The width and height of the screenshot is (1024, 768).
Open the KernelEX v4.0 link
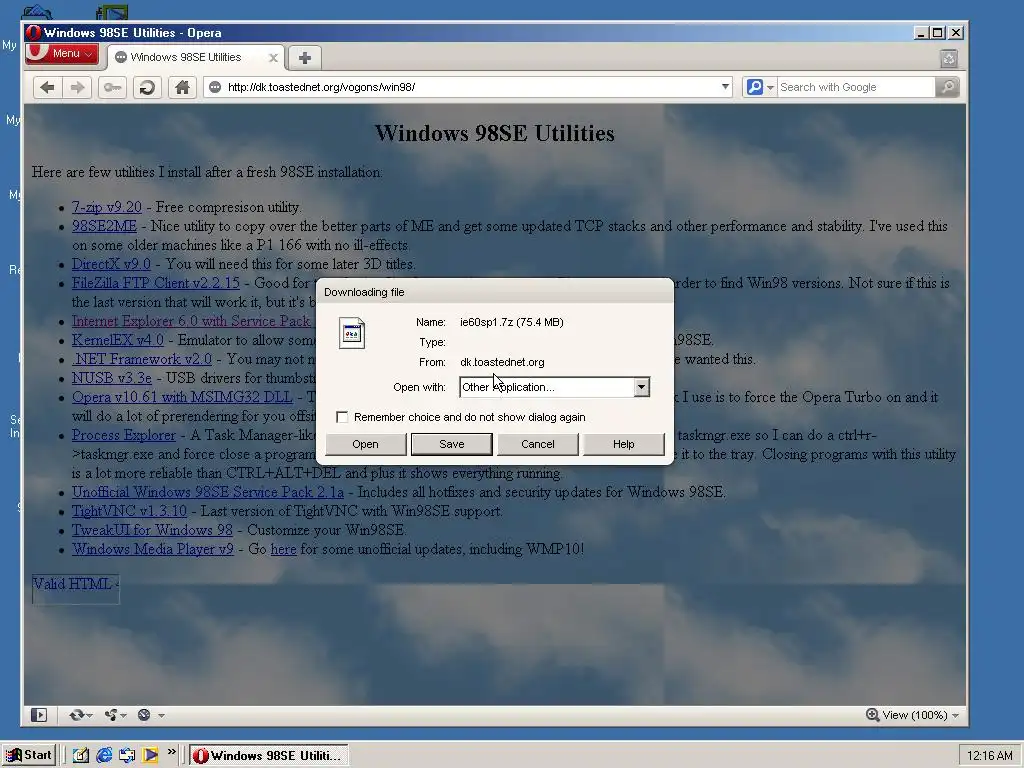coord(118,340)
